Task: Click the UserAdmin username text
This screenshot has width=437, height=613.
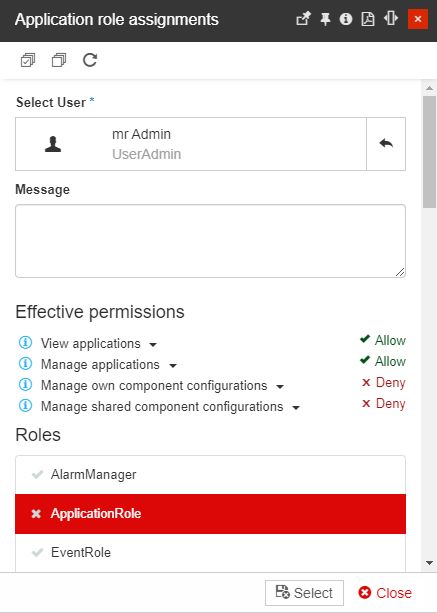Action: pos(146,154)
